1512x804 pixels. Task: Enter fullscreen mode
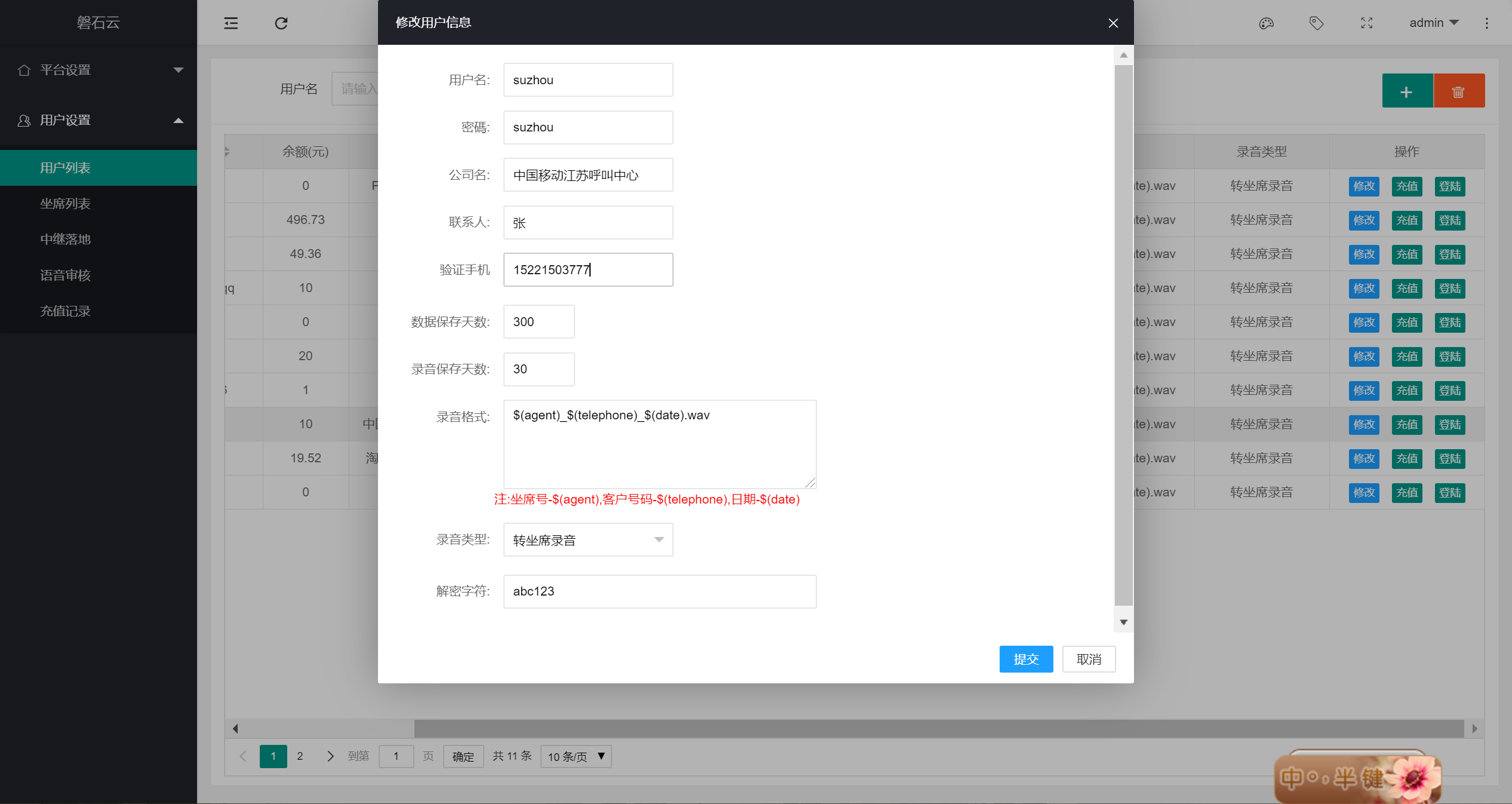coord(1366,23)
